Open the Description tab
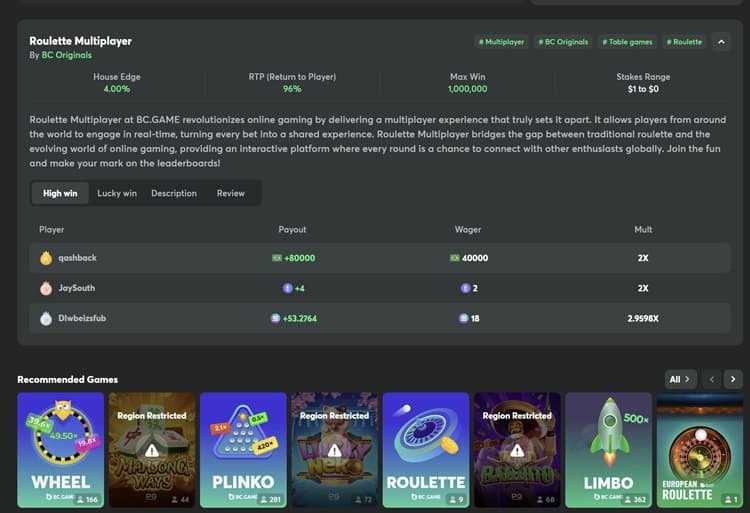This screenshot has height=513, width=750. 174,193
